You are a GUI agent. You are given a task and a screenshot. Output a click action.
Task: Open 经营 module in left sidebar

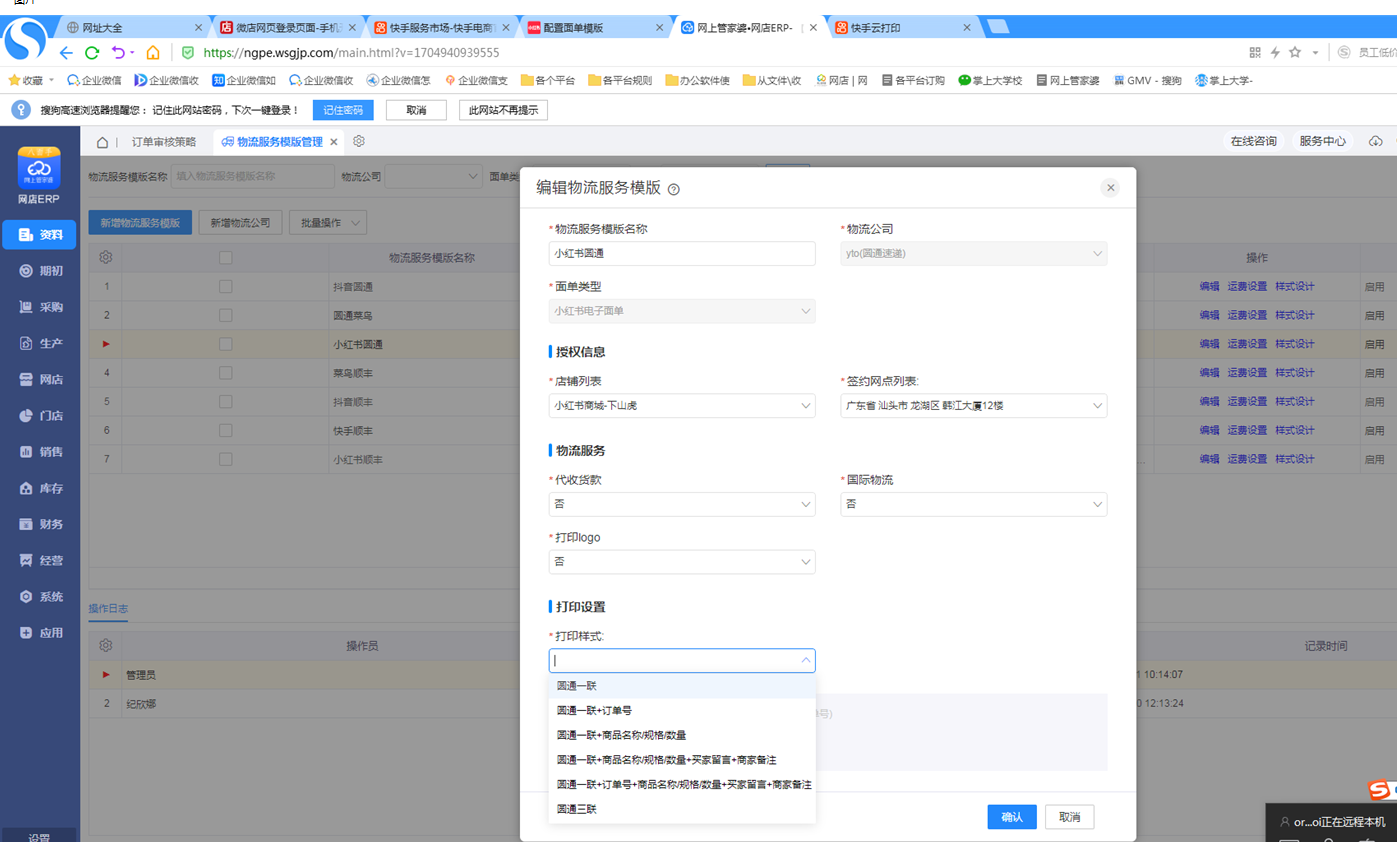40,561
